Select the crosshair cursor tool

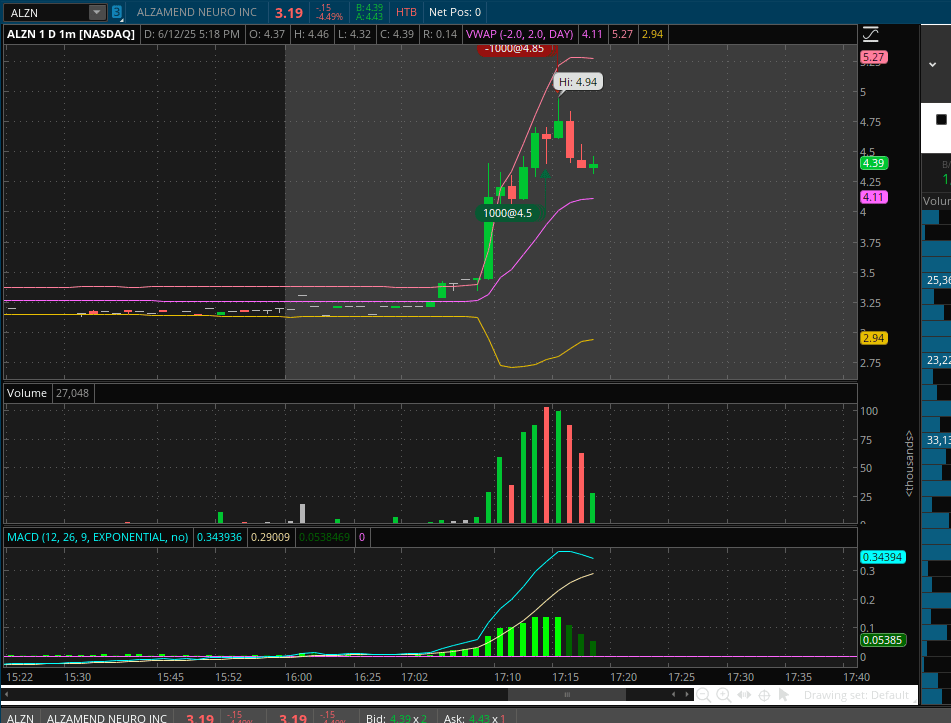click(764, 695)
